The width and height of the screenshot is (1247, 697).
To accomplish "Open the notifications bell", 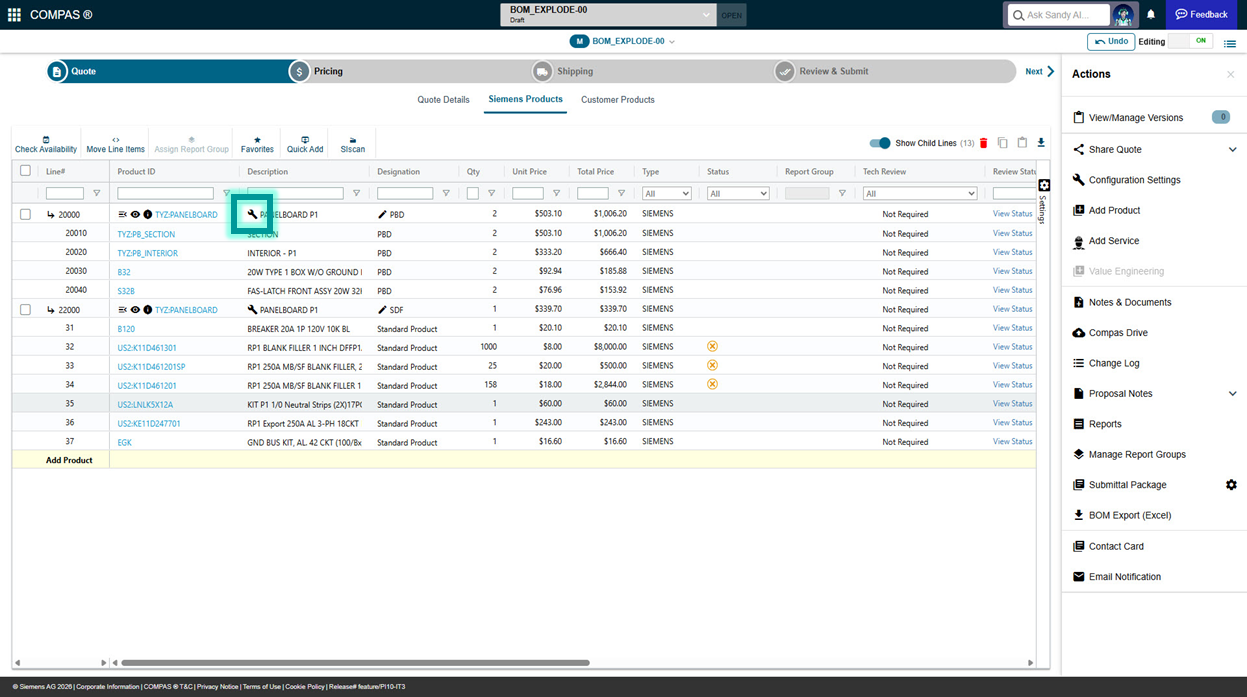I will (x=1151, y=15).
